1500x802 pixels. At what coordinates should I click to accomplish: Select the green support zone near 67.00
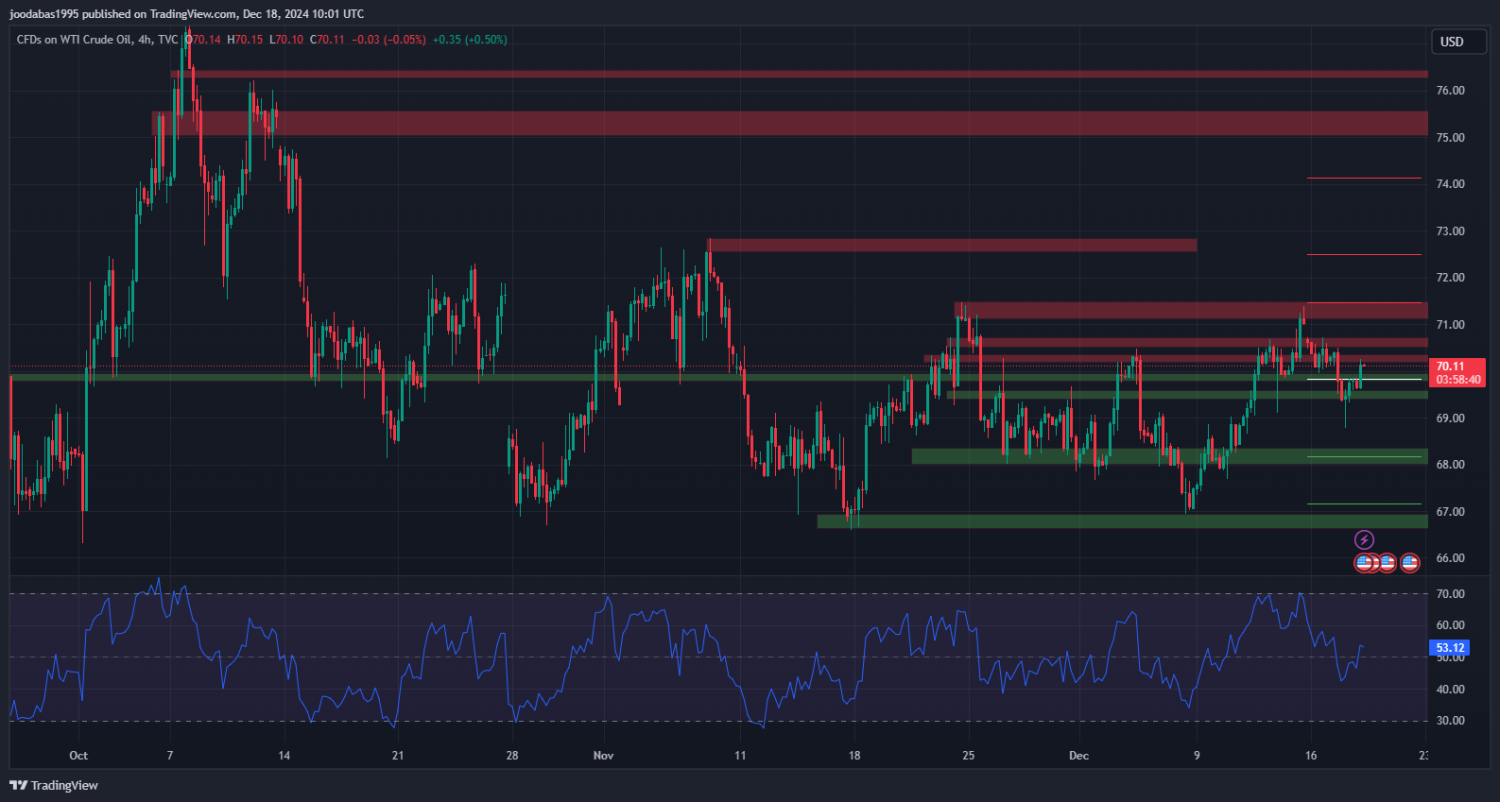click(1122, 521)
